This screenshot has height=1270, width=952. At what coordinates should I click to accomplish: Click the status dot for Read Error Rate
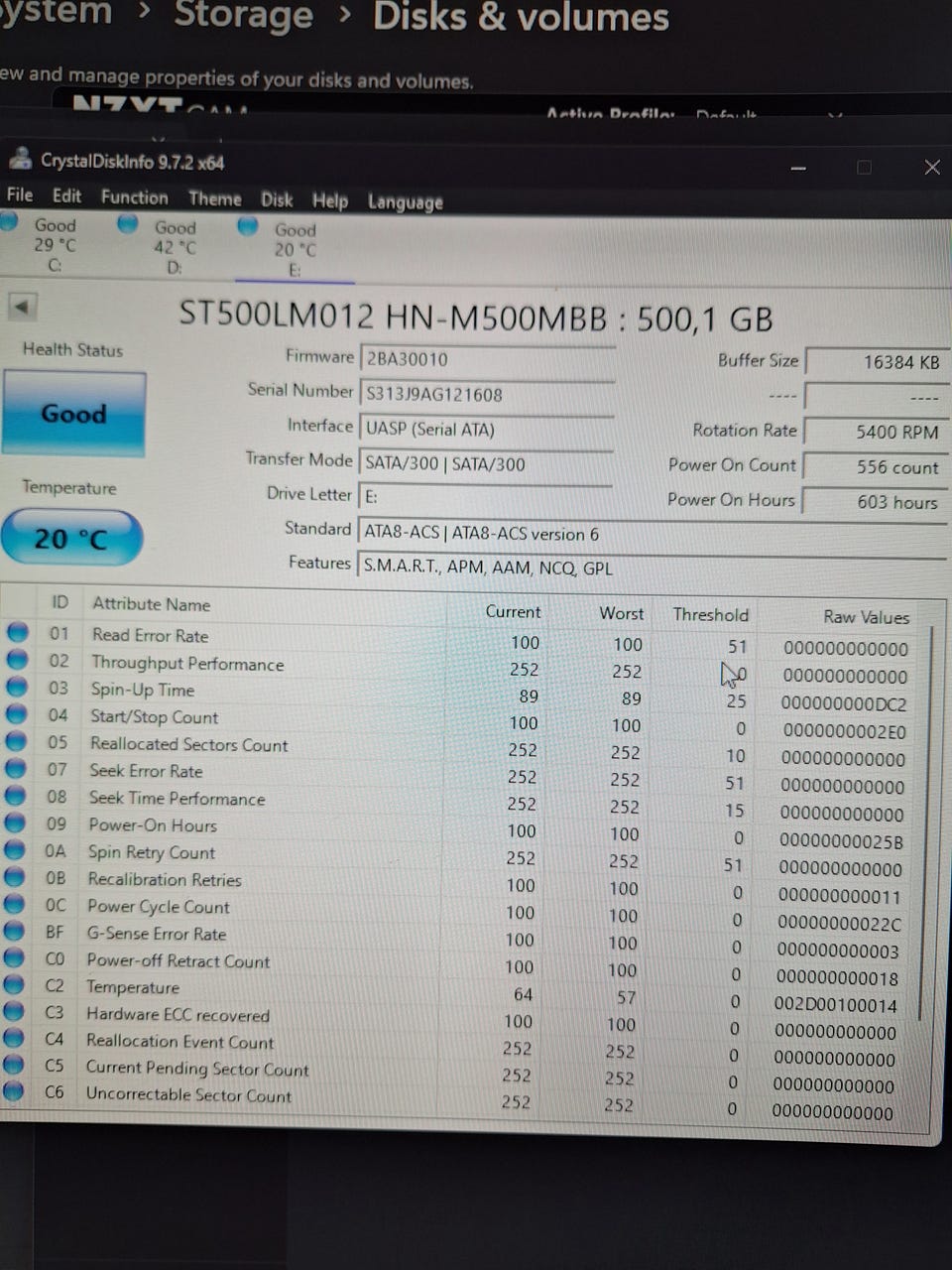(x=18, y=632)
